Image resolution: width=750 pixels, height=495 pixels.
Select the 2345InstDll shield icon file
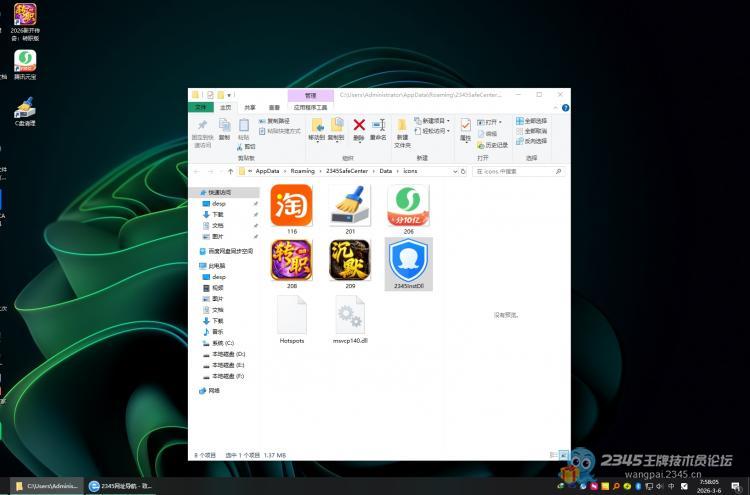(407, 264)
